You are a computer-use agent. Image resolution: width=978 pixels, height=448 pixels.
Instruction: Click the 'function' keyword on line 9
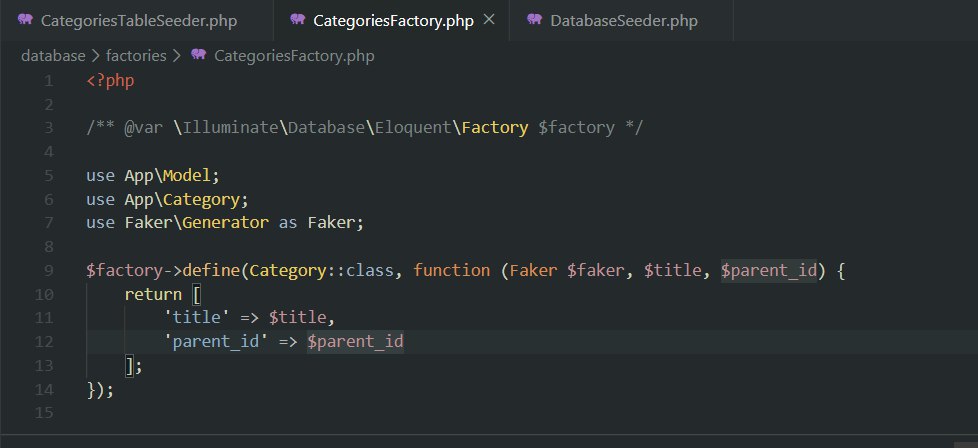(452, 271)
